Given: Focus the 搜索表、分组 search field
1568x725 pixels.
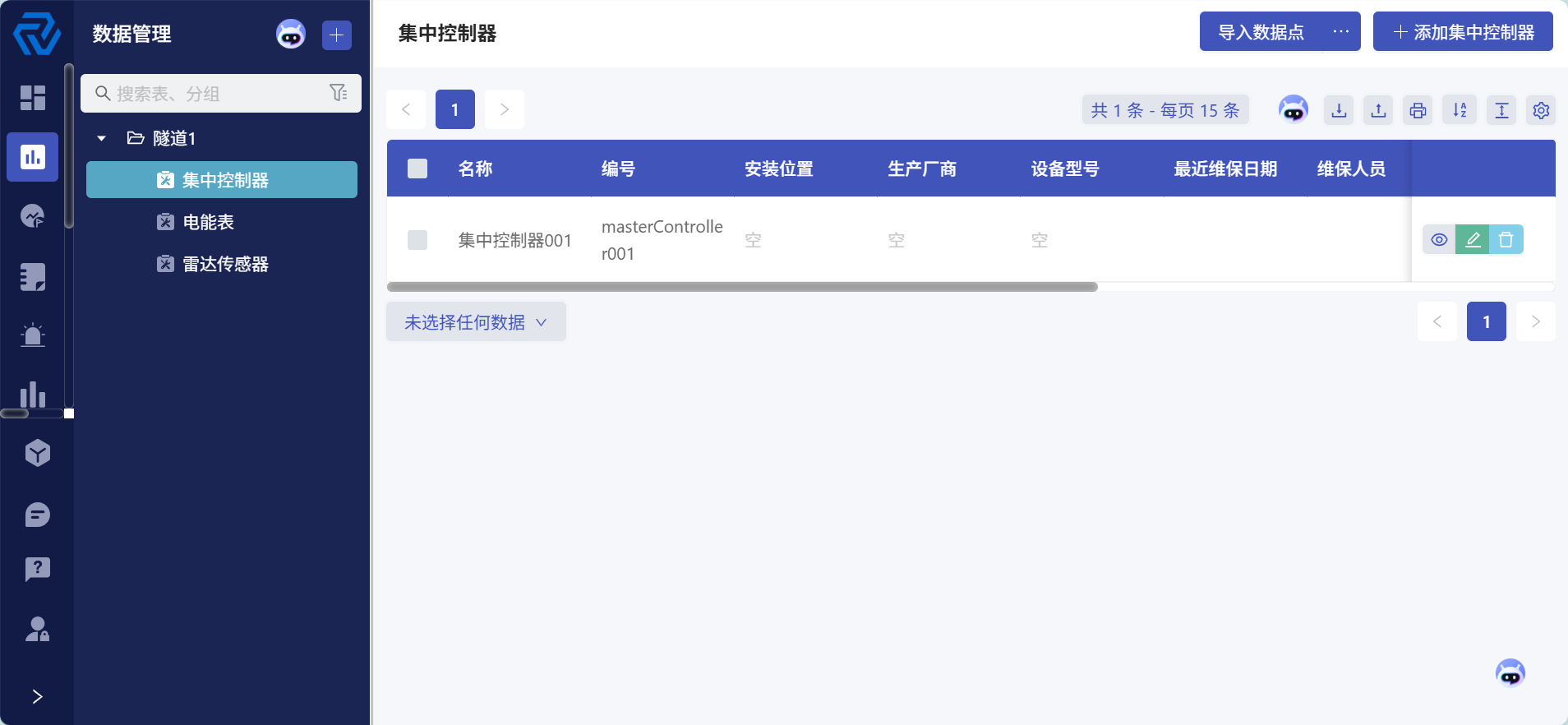Looking at the screenshot, I should point(221,93).
